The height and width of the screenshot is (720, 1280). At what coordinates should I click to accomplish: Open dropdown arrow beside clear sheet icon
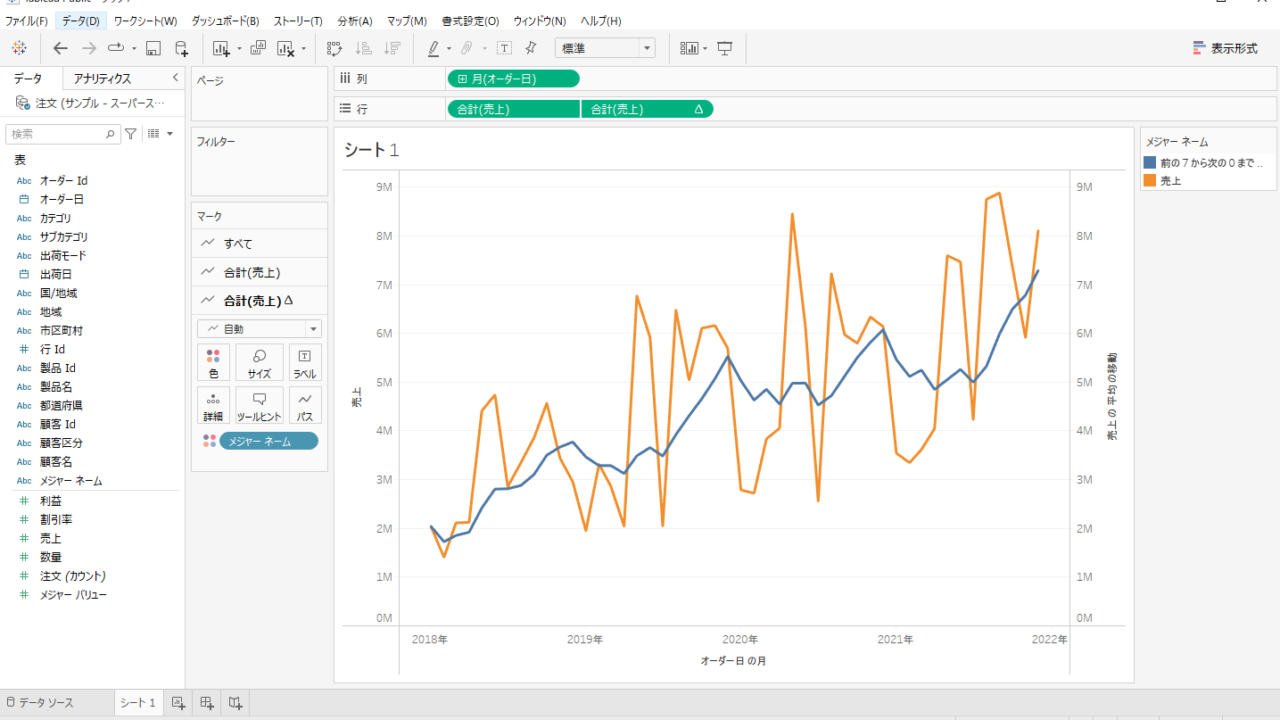(x=303, y=48)
